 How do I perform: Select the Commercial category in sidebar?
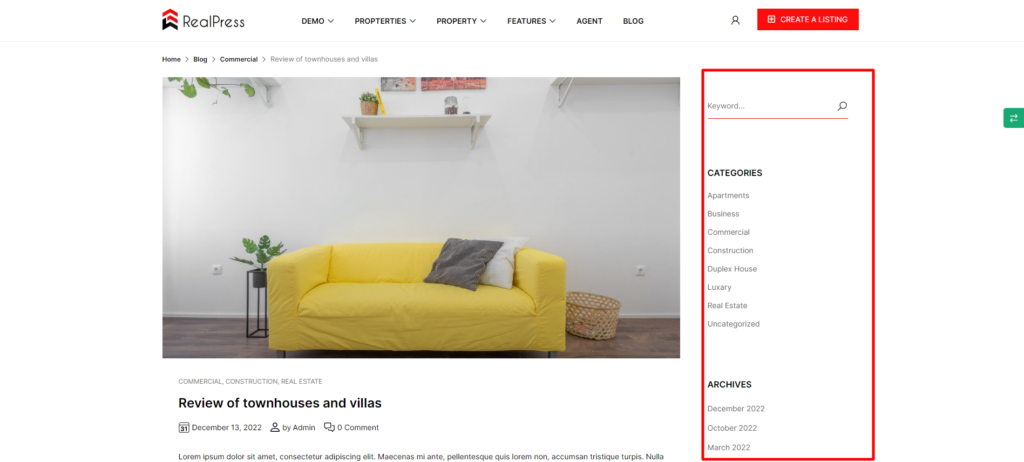pyautogui.click(x=728, y=232)
